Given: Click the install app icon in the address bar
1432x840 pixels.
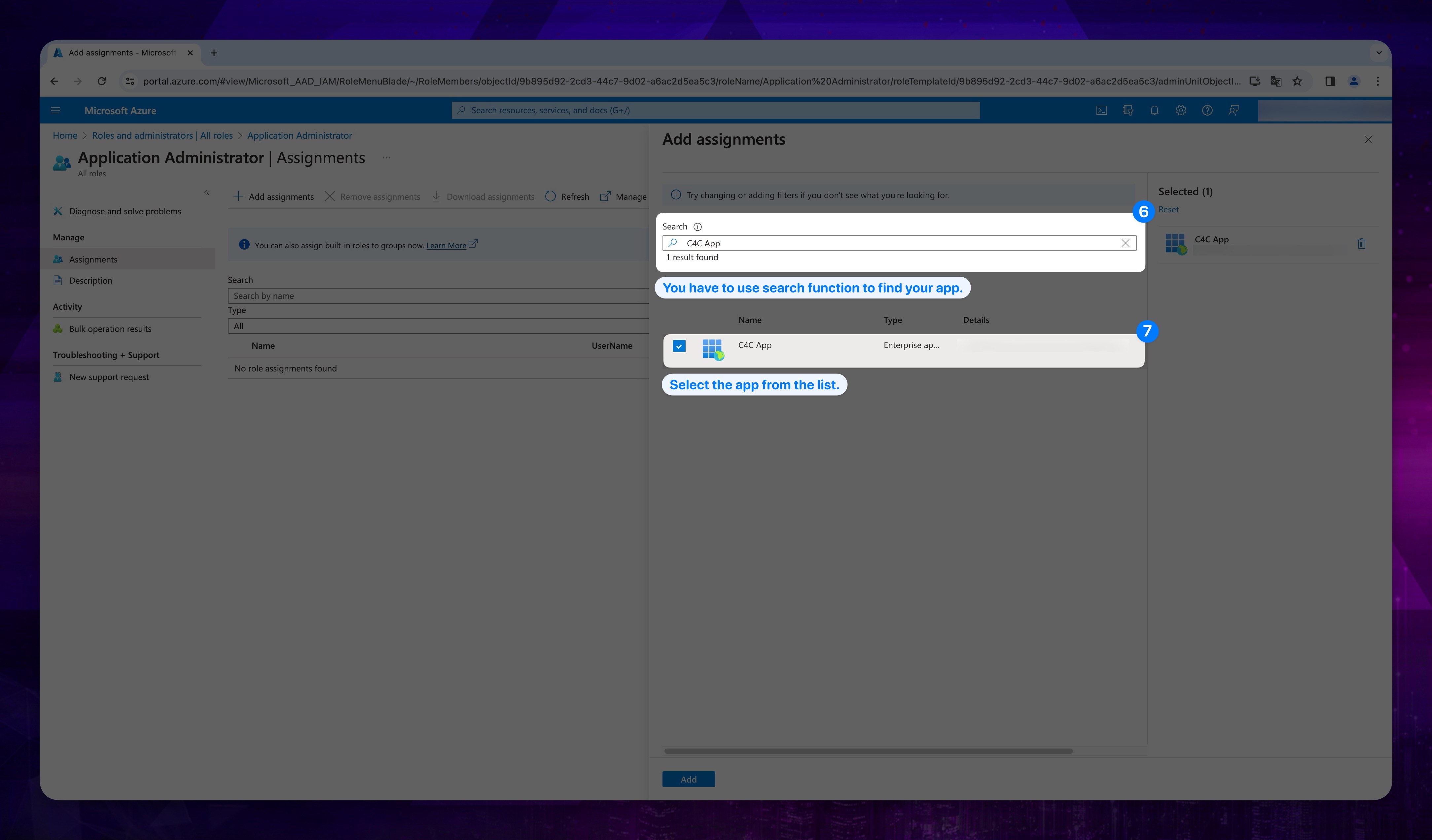Looking at the screenshot, I should coord(1255,81).
